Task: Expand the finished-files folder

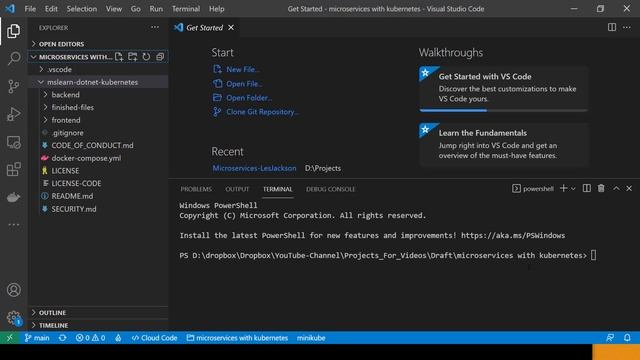Action: 98,107
